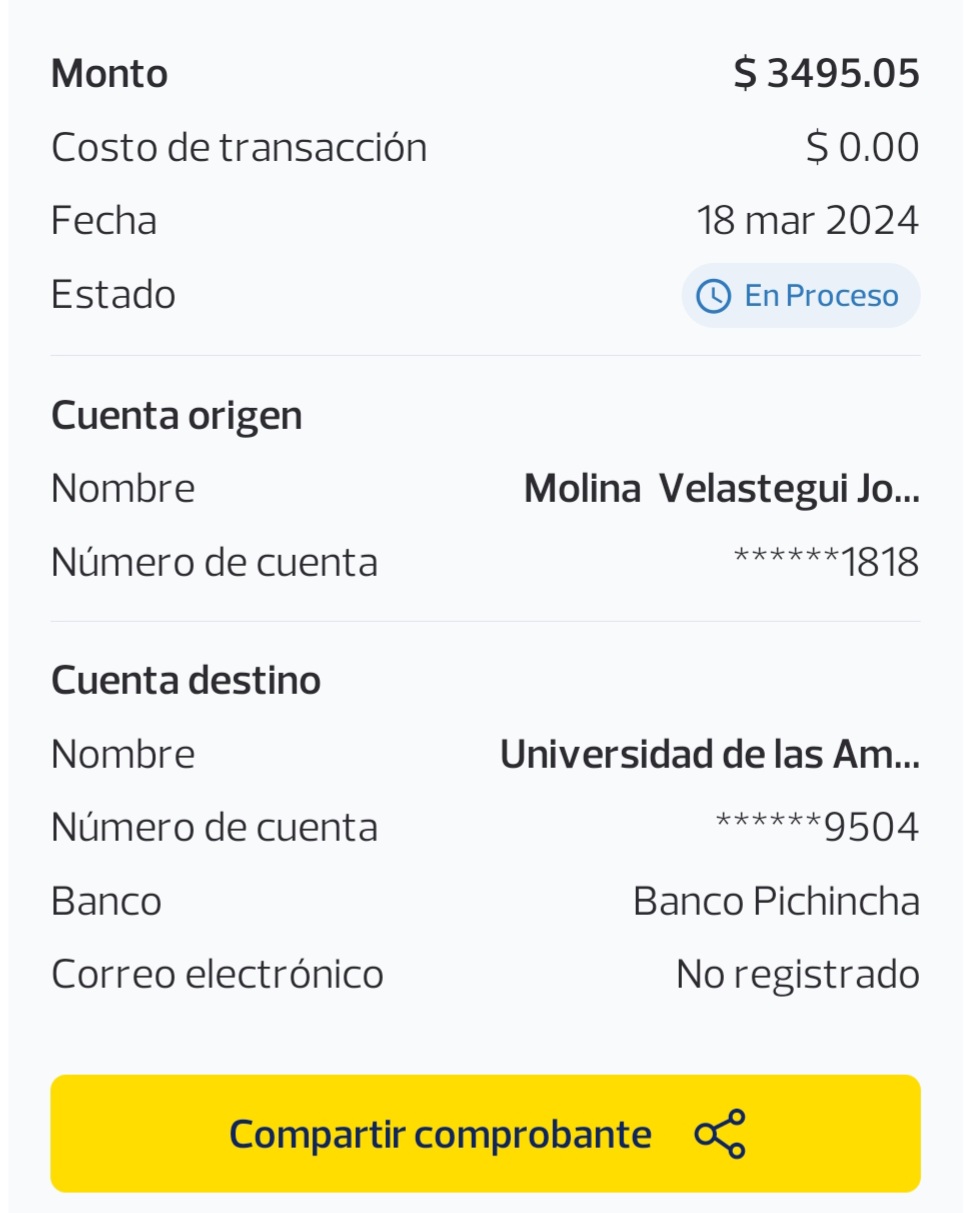Click the clock icon in the status badge
Screen dimensions: 969x1213
click(713, 296)
